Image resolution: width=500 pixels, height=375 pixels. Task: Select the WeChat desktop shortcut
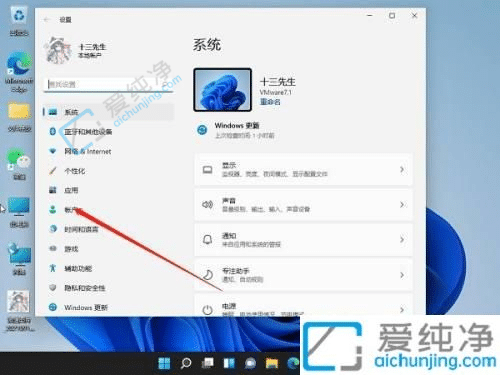(x=19, y=164)
